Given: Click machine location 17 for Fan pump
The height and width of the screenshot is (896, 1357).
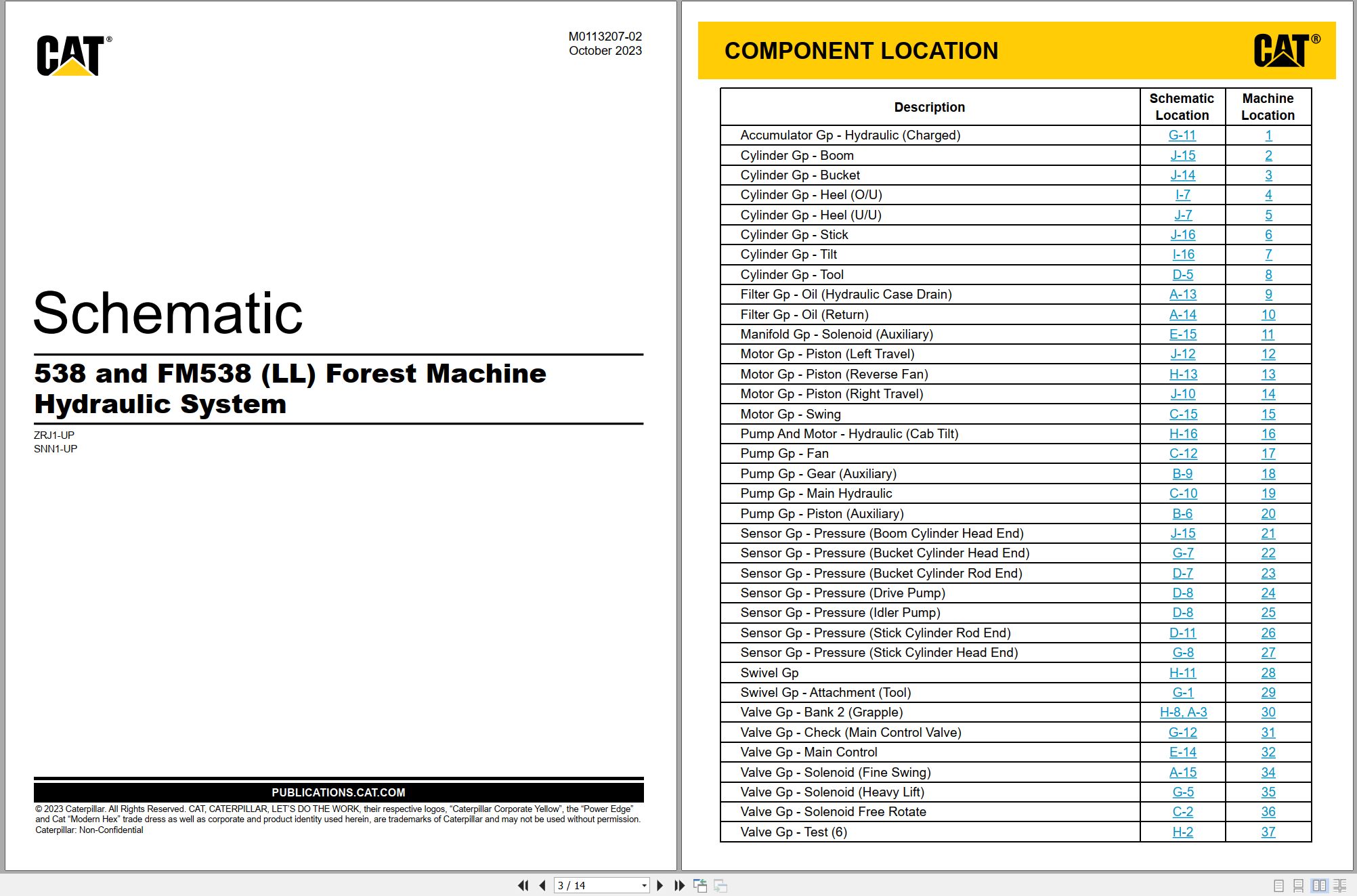Looking at the screenshot, I should coord(1268,453).
